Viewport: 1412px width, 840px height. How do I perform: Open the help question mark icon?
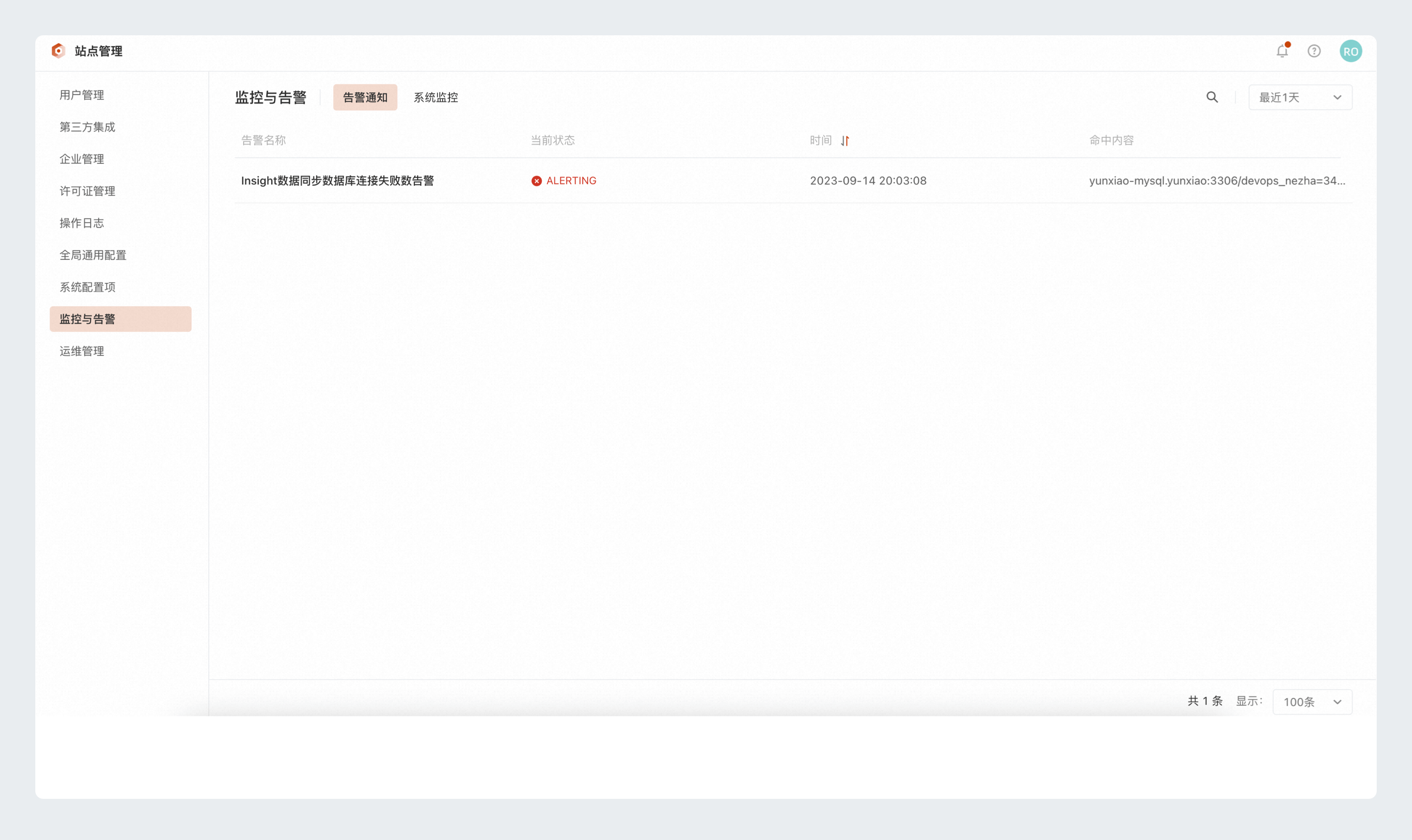coord(1314,51)
